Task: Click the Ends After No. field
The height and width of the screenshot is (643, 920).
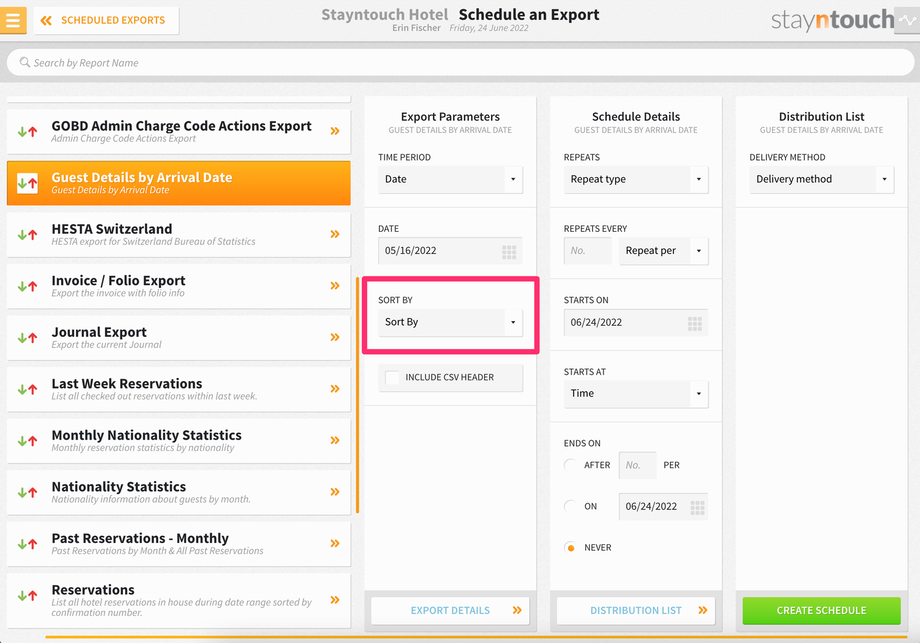Action: (x=638, y=465)
